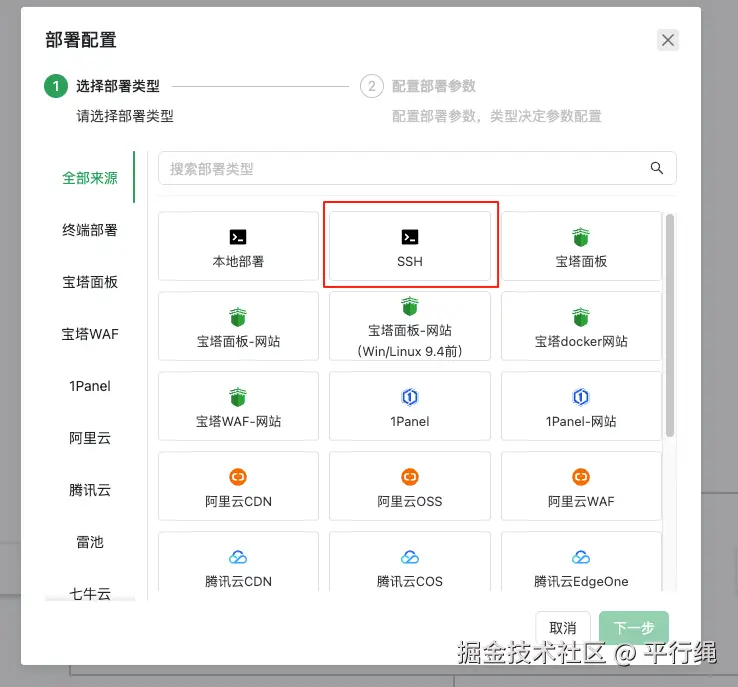The width and height of the screenshot is (738, 687).
Task: Click step 2 circle 配置部署参数
Action: (x=372, y=86)
